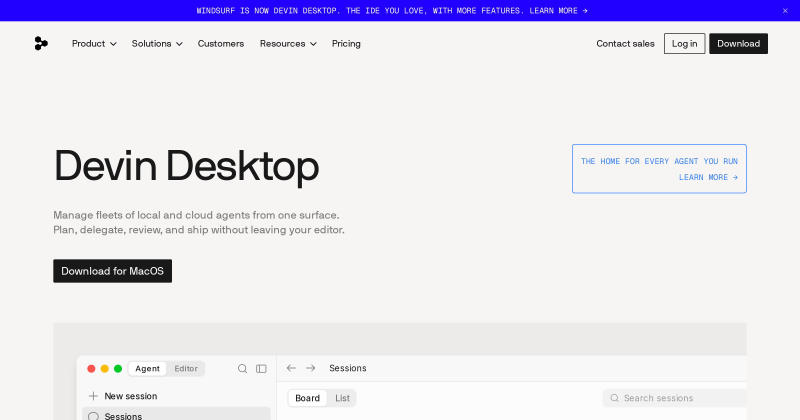Expand the Product menu
Screen dimensions: 800x420
point(94,43)
